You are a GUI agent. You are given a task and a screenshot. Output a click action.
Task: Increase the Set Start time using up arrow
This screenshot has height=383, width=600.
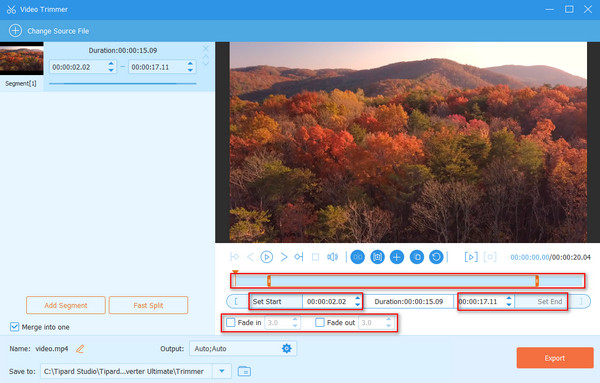click(358, 298)
